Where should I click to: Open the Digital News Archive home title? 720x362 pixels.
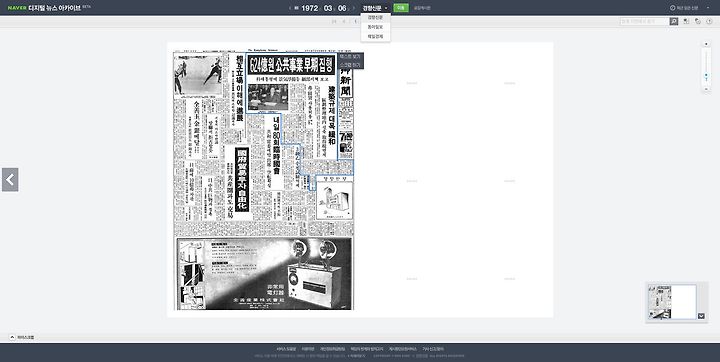tap(55, 8)
